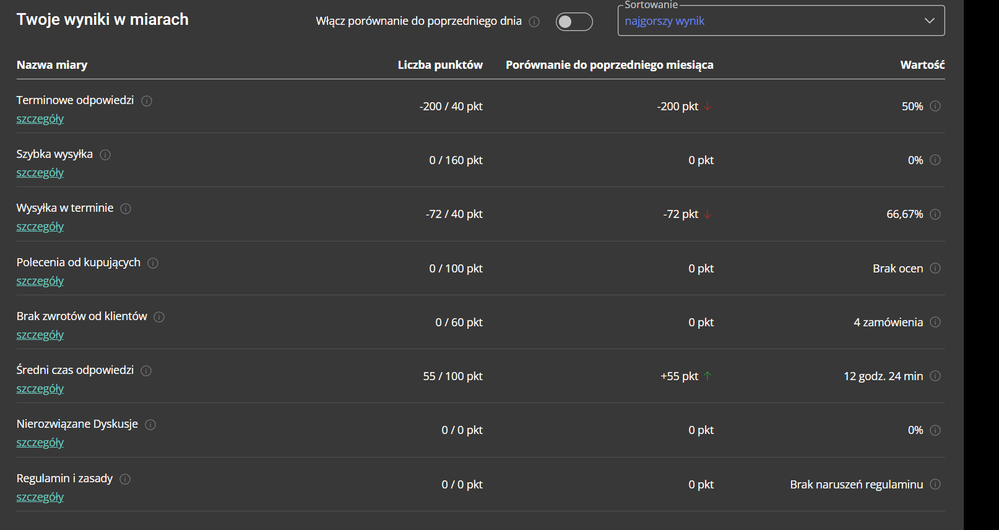Viewport: 999px width, 530px height.
Task: Click info icon next to 4 zamówienia
Action: tap(935, 323)
